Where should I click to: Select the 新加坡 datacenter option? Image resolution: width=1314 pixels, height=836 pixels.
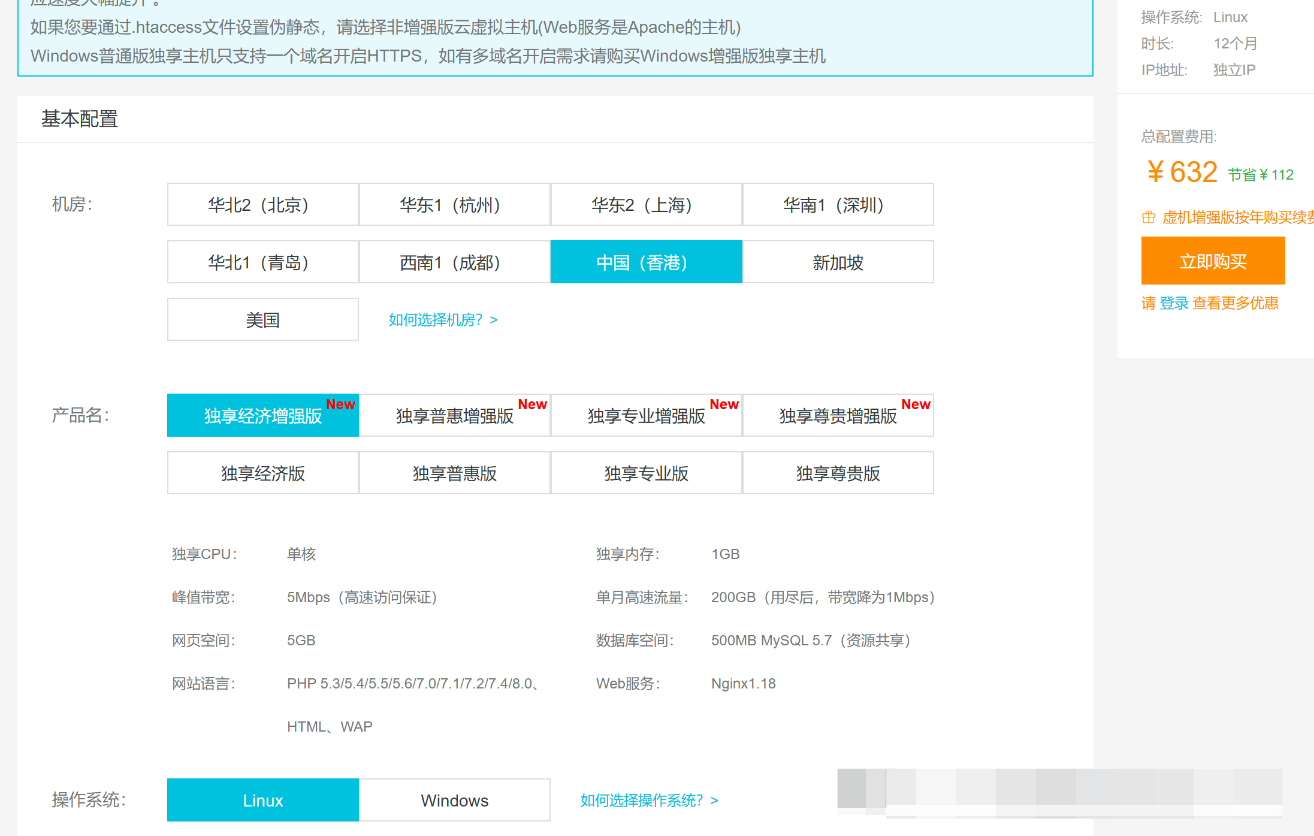[x=838, y=261]
